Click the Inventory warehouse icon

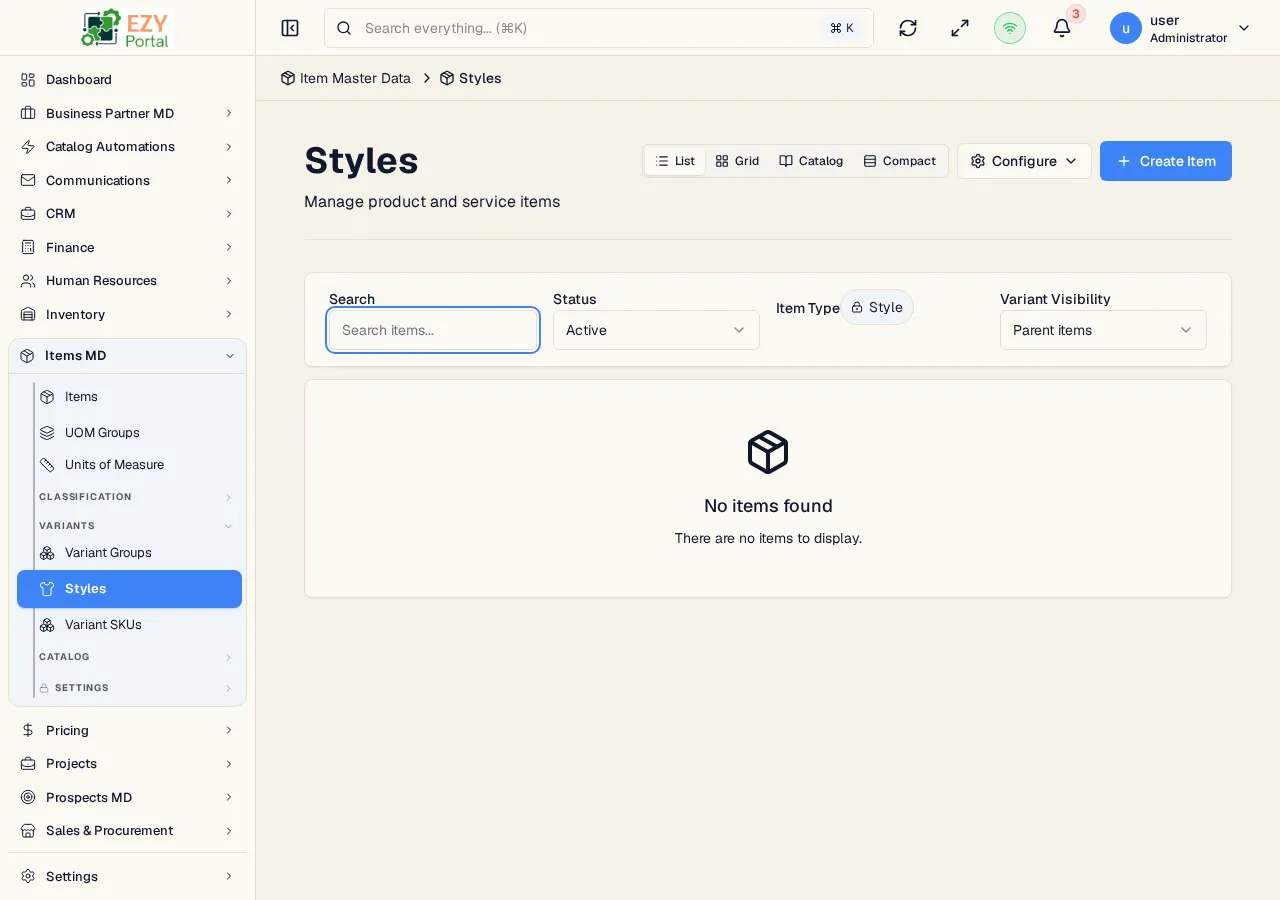coord(28,314)
